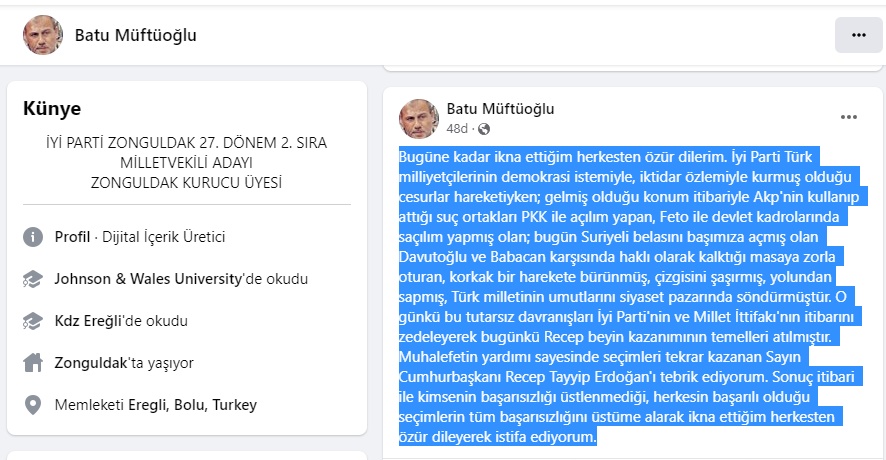Click the Künye section heading
This screenshot has width=886, height=460.
52,109
